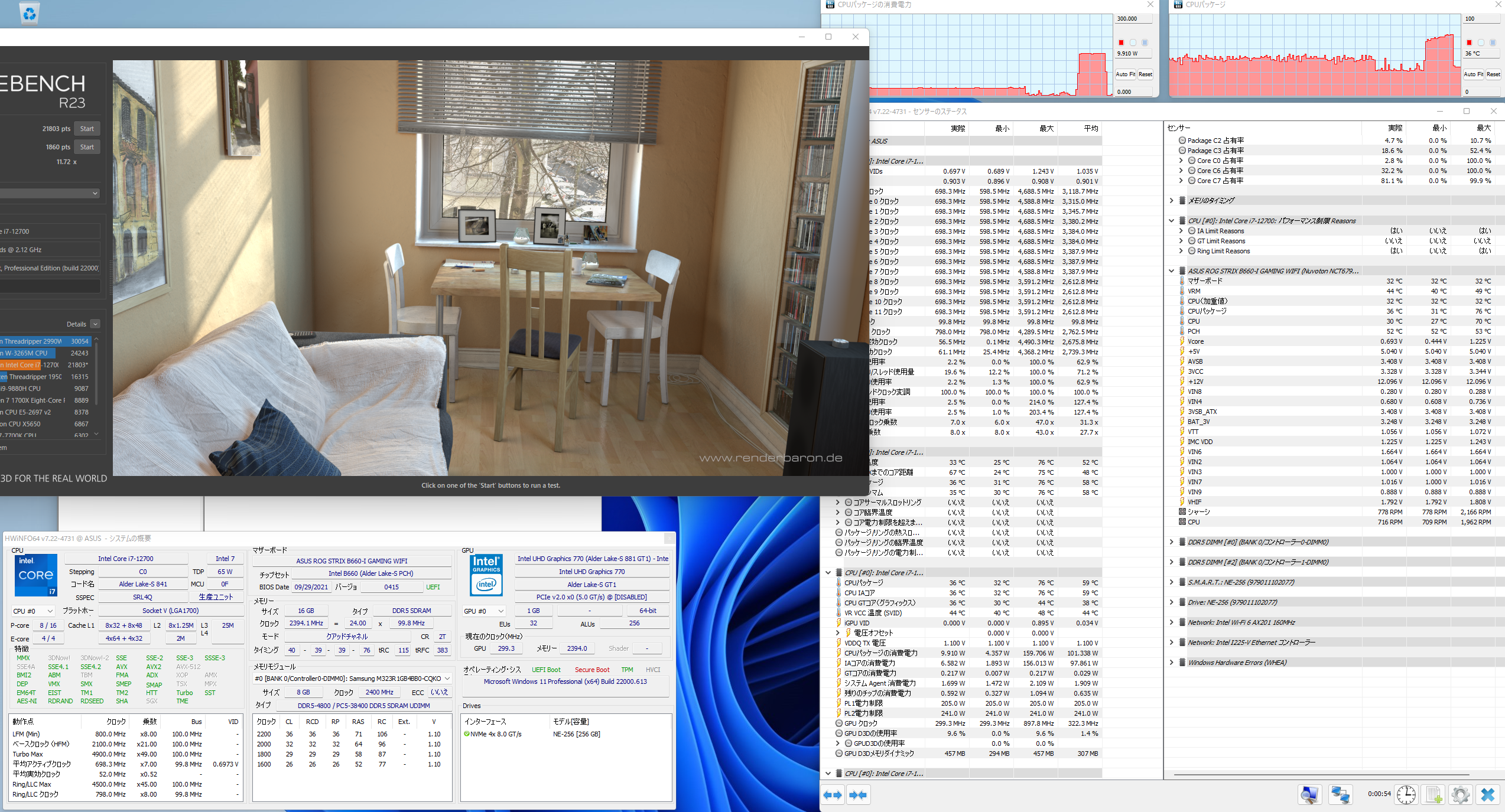Click the expand columns arrows icon in HWiNFO sensors
The height and width of the screenshot is (812, 1505).
[x=833, y=795]
